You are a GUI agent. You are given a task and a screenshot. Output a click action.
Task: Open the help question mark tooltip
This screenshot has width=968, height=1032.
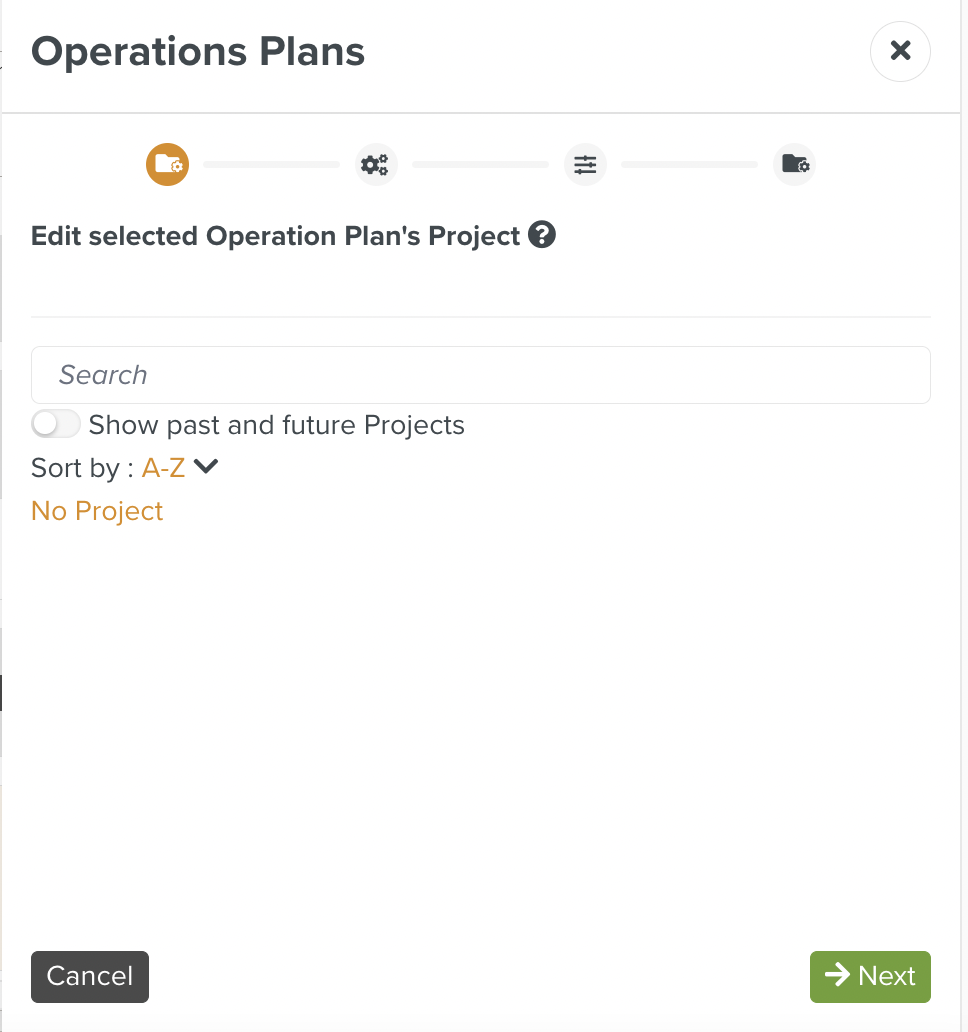coord(542,235)
